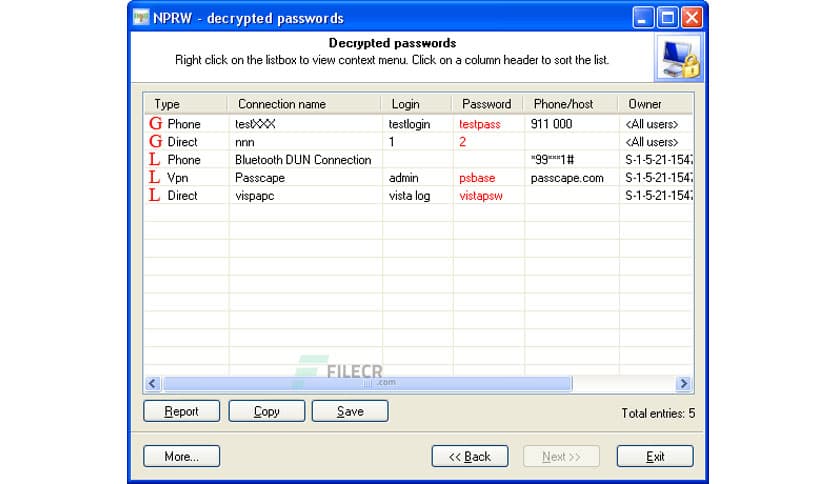Sort list by Connection name header
836x484 pixels.
[x=304, y=104]
